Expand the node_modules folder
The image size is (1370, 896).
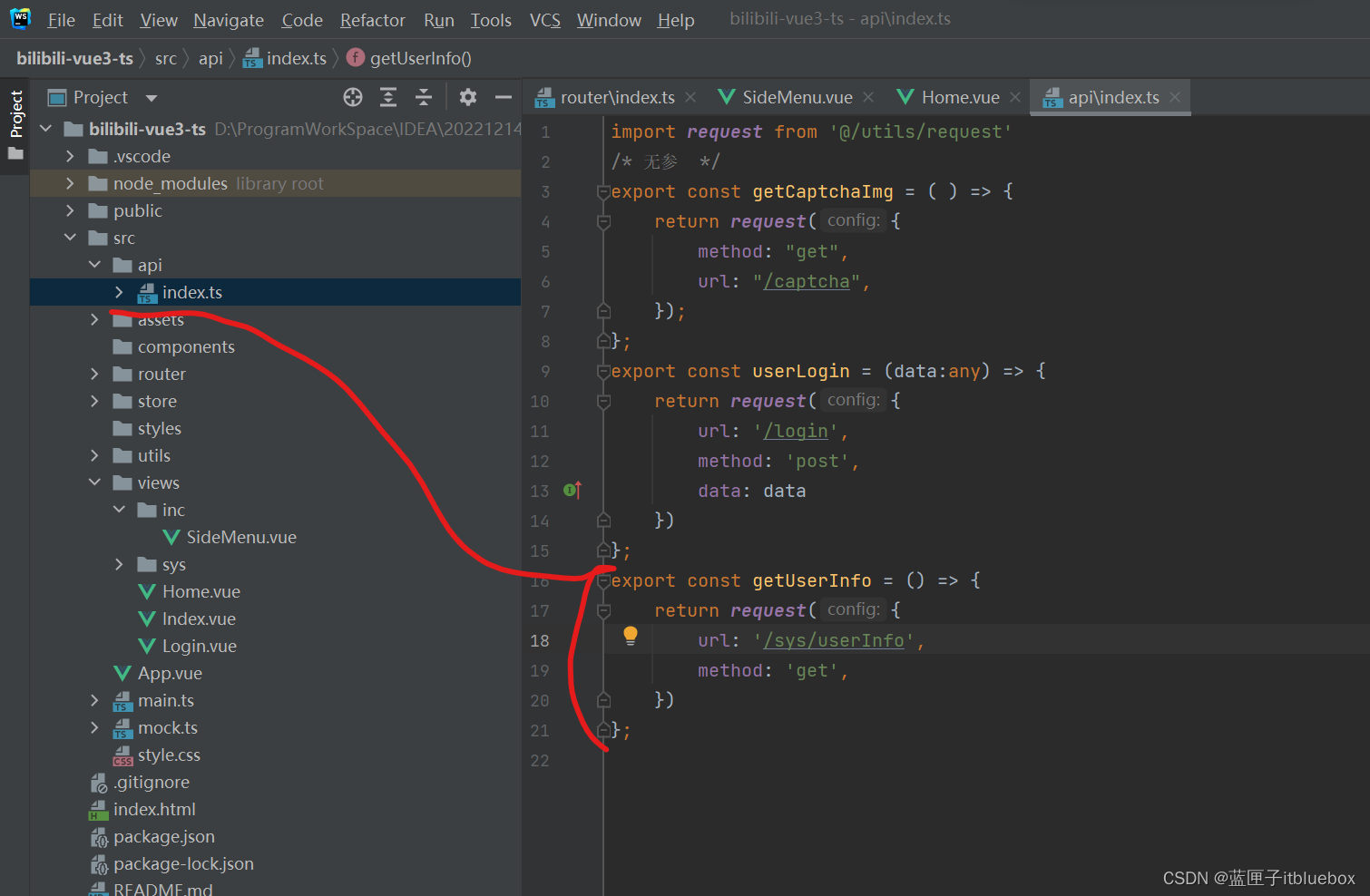click(71, 183)
